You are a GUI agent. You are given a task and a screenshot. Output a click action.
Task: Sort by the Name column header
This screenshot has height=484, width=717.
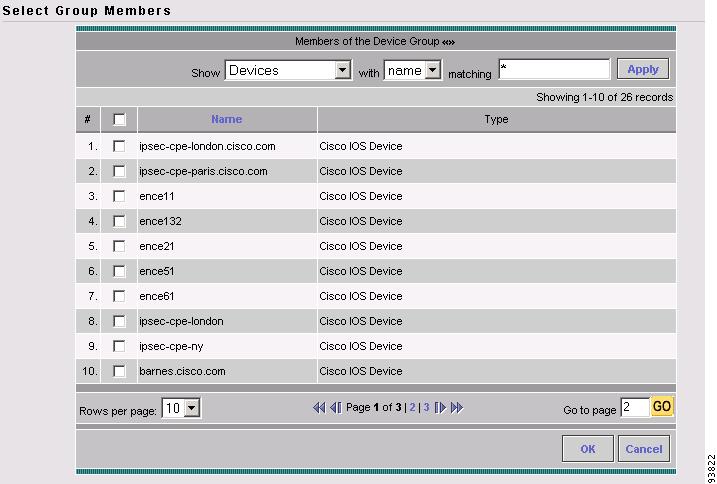pyautogui.click(x=226, y=119)
